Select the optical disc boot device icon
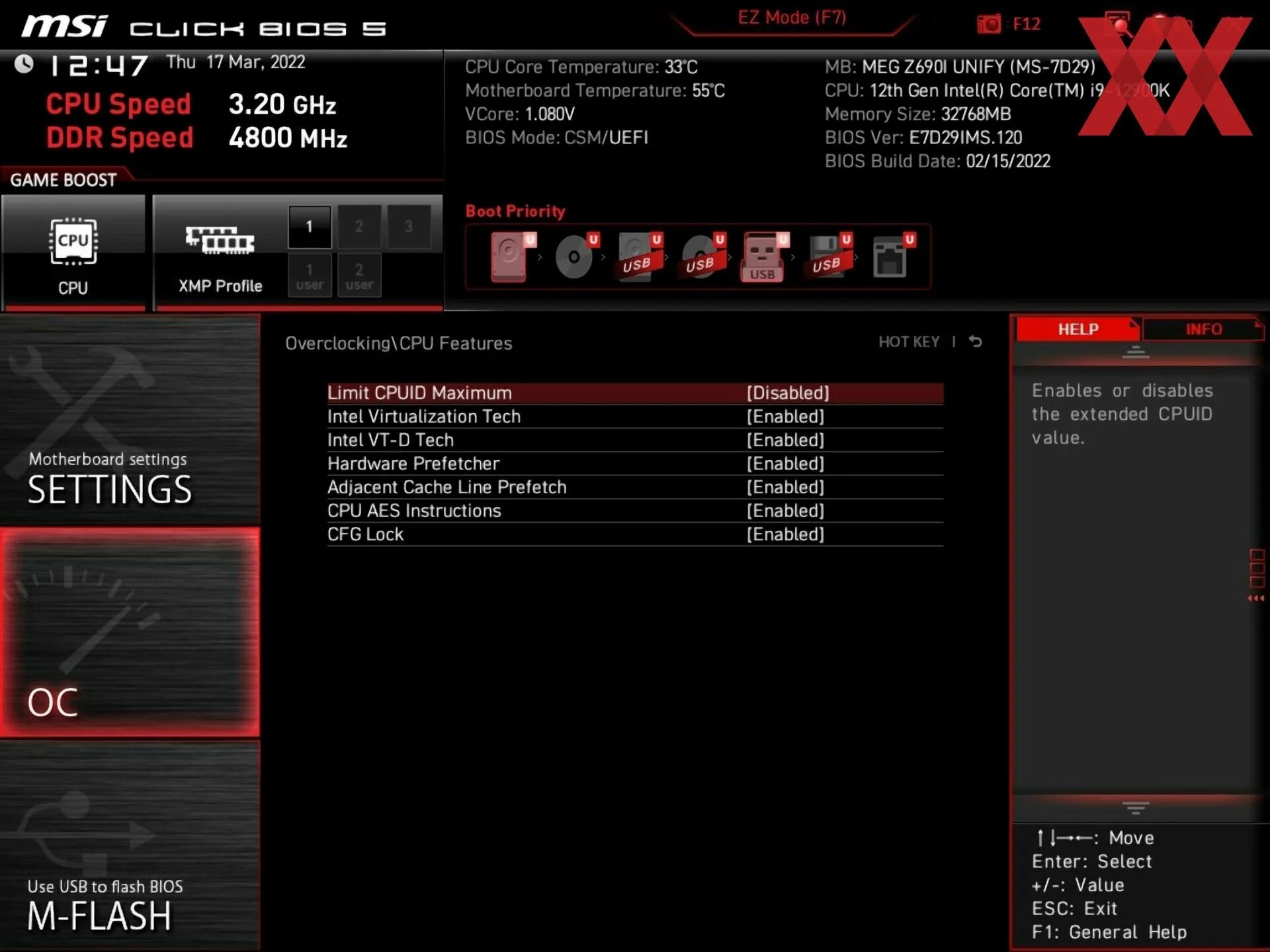Screen dimensions: 1270x952 point(574,257)
